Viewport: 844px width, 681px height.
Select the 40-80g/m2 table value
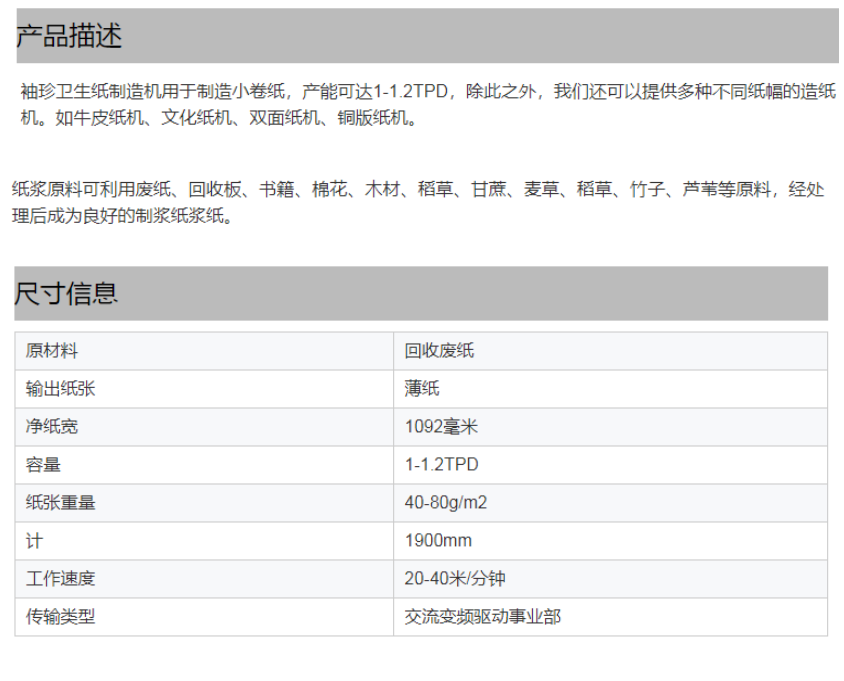click(445, 503)
